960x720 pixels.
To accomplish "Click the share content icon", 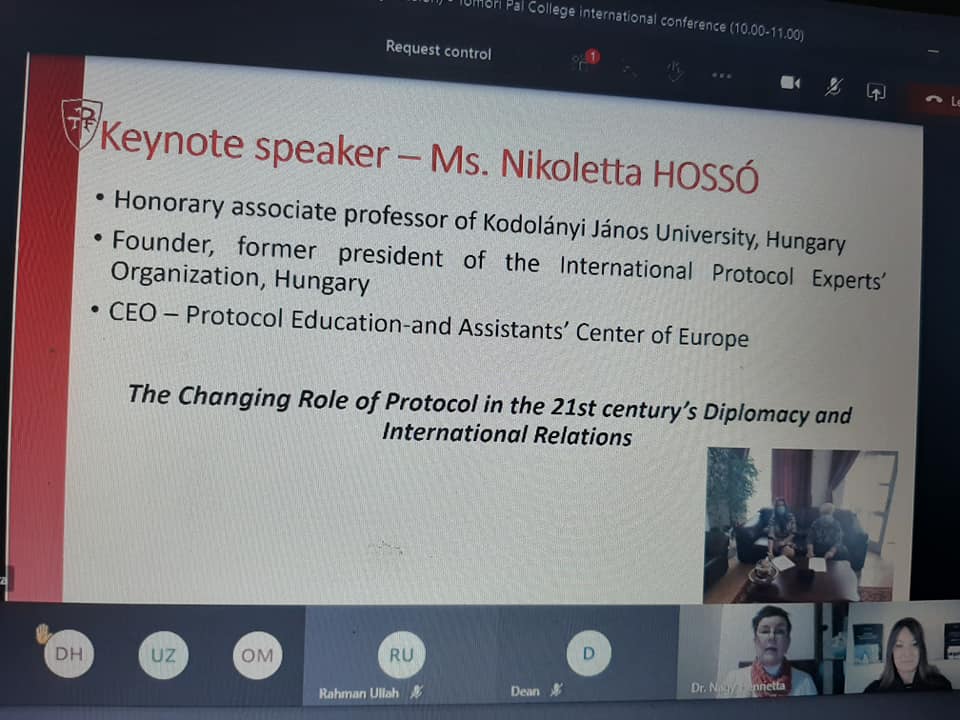I will pos(876,92).
